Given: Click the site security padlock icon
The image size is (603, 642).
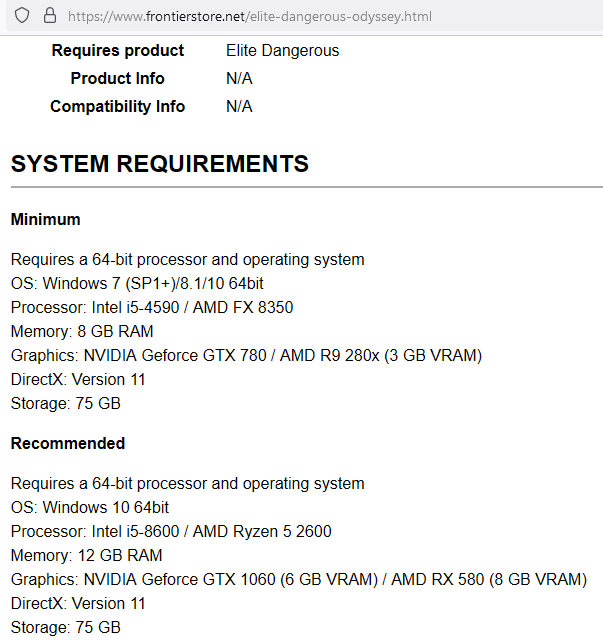Looking at the screenshot, I should coord(50,16).
